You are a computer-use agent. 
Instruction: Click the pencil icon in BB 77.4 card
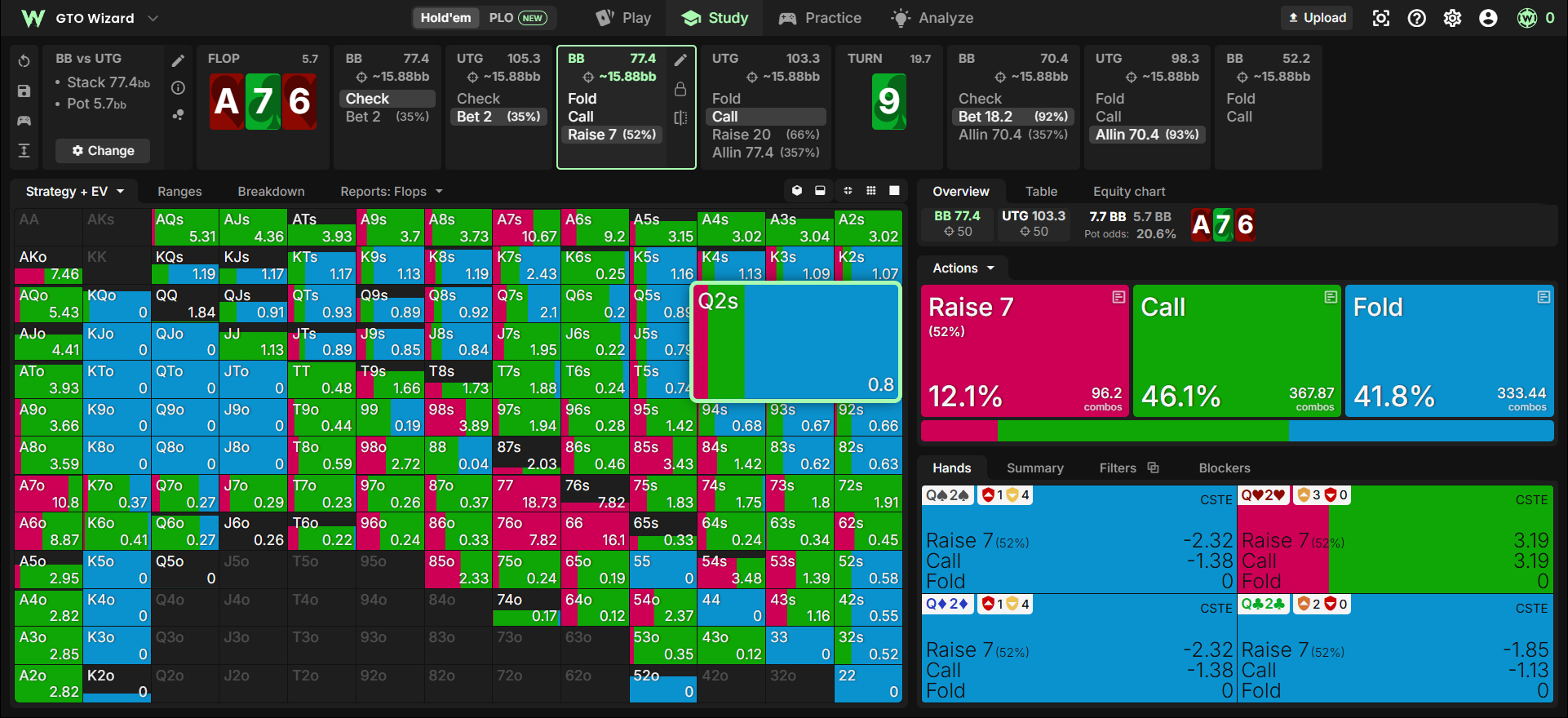point(680,60)
